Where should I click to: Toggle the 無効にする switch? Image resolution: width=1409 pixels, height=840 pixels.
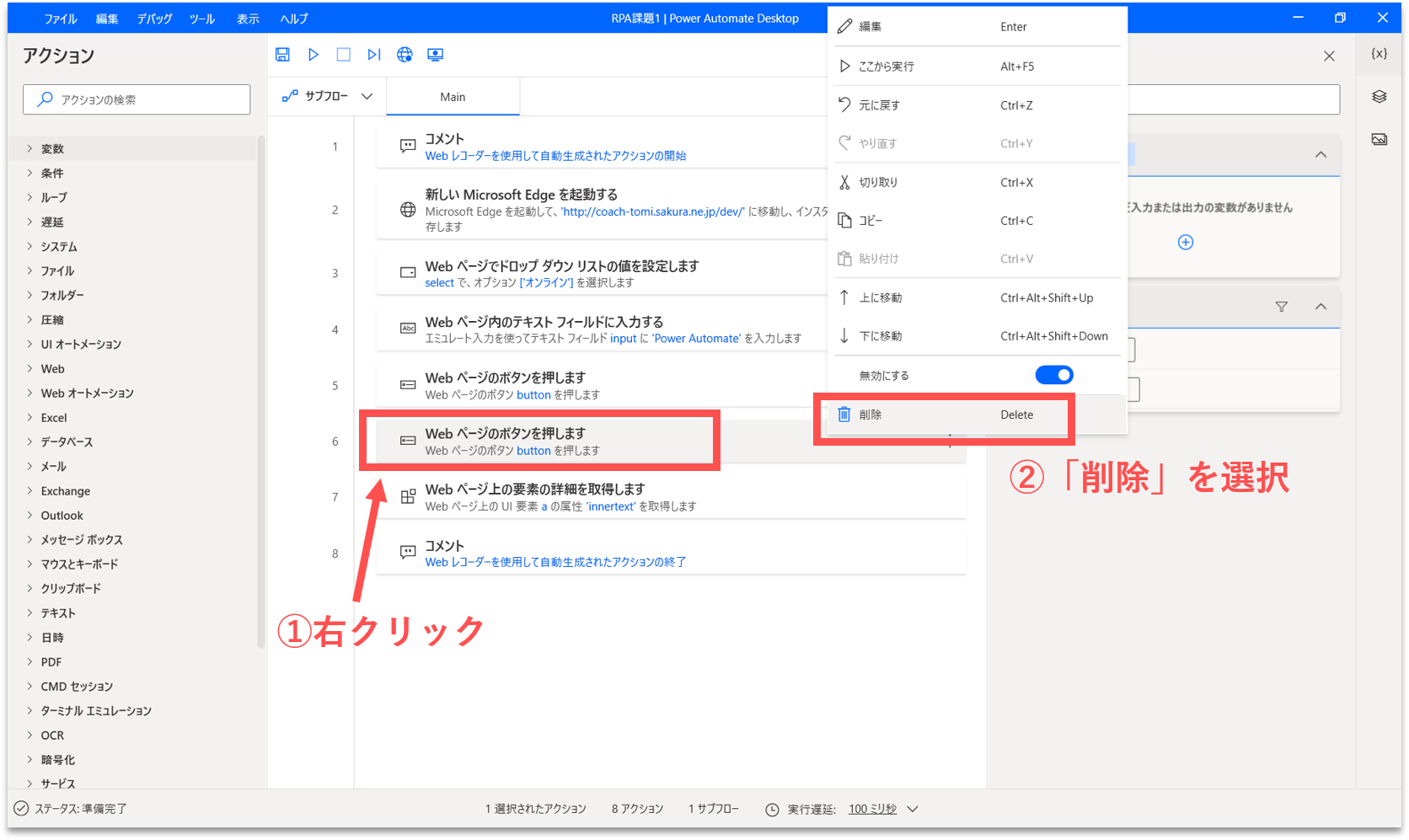1053,375
